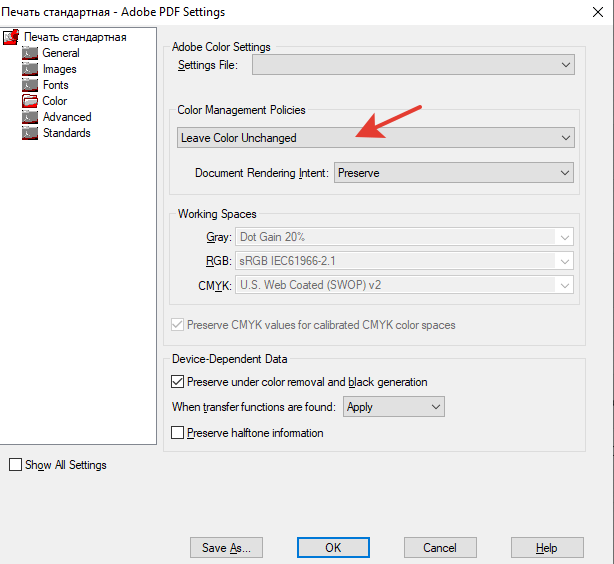The width and height of the screenshot is (614, 564).
Task: Open the Document Rendering Intent dropdown
Action: click(x=453, y=173)
